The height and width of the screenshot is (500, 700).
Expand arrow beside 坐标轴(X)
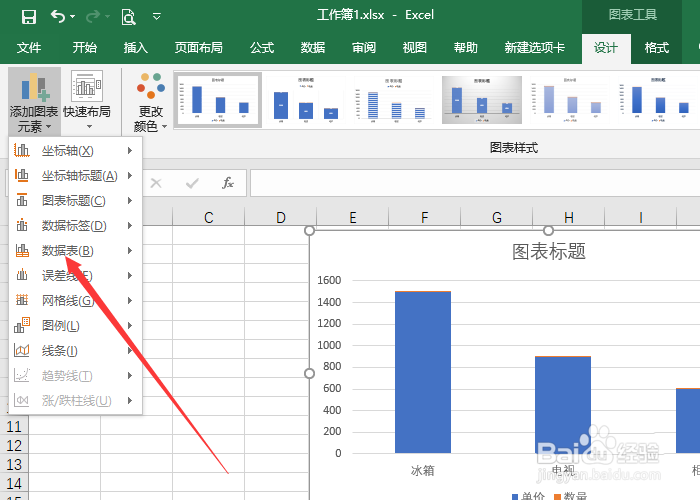point(130,151)
